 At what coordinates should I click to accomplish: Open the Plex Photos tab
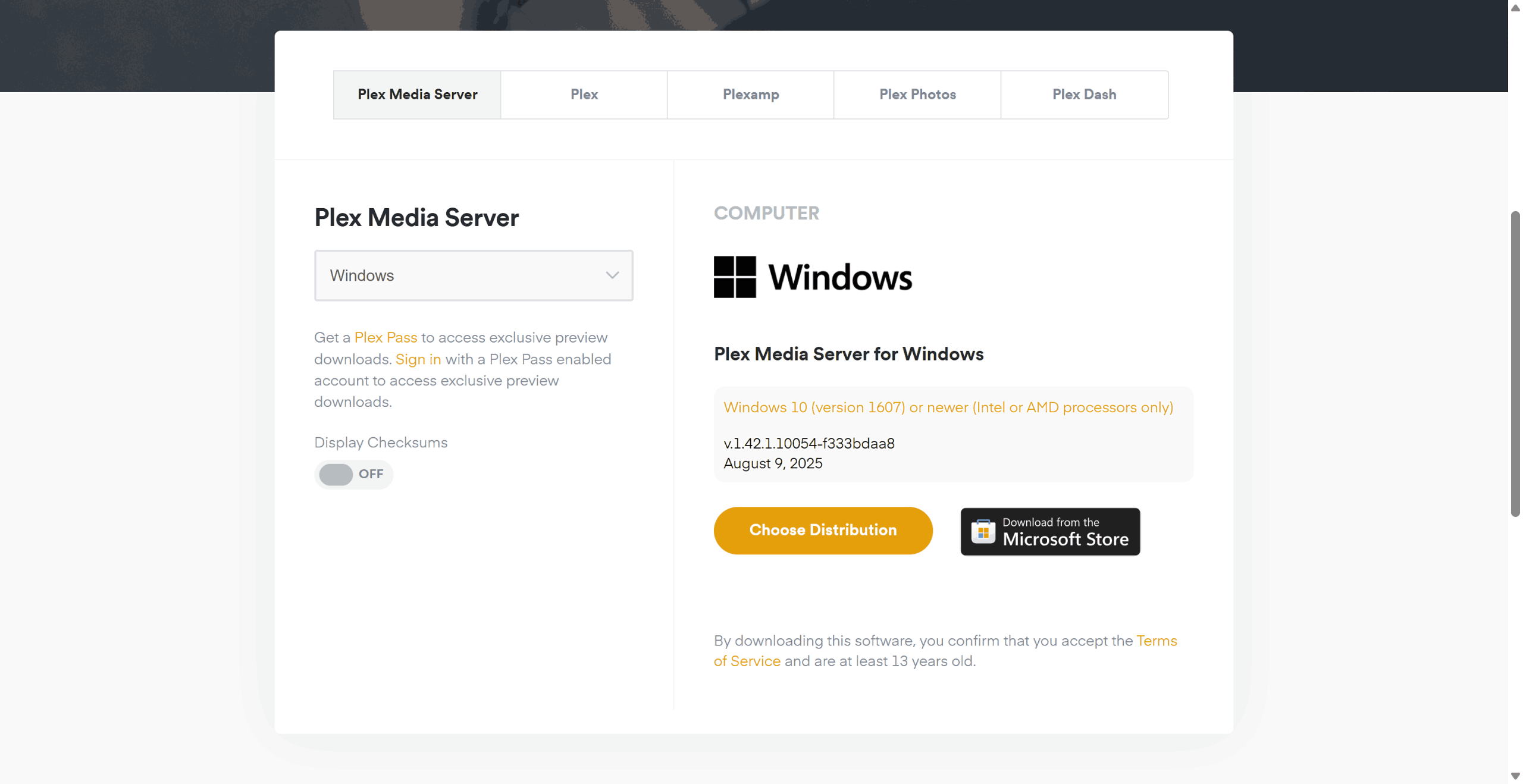coord(917,95)
